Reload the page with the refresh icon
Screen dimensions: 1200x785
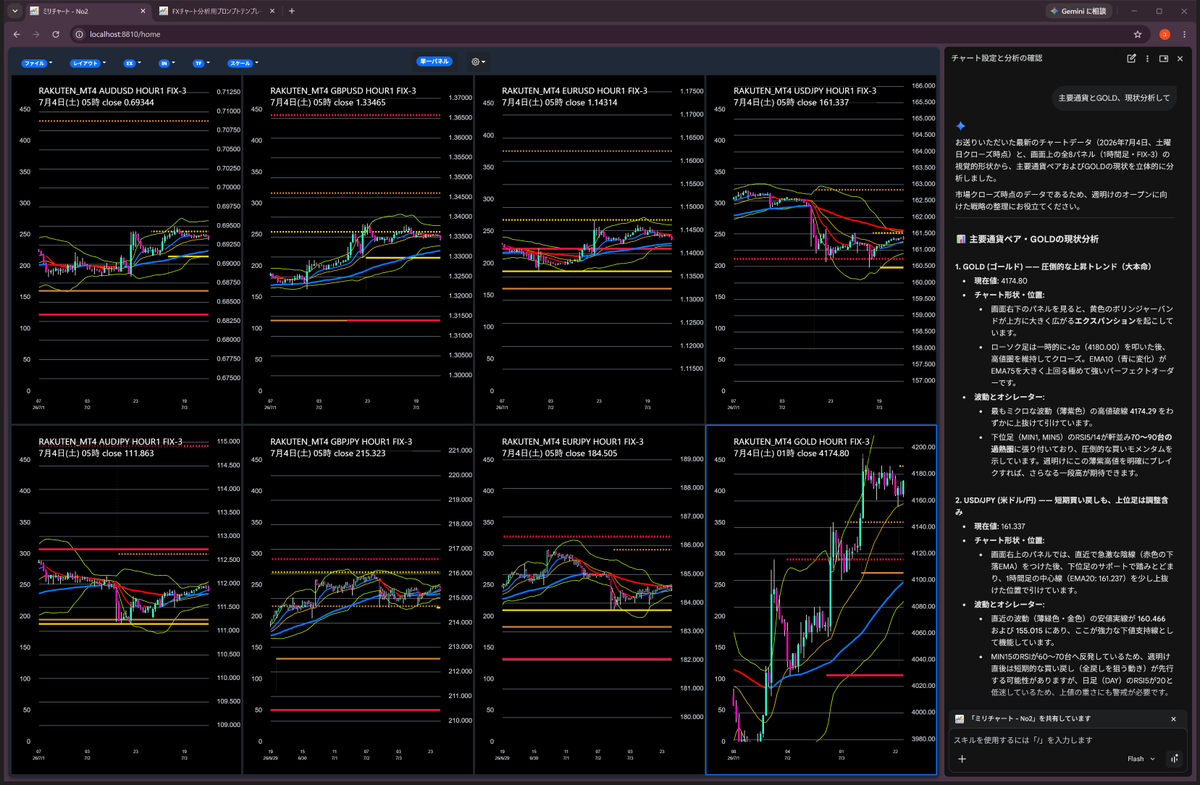[x=57, y=34]
